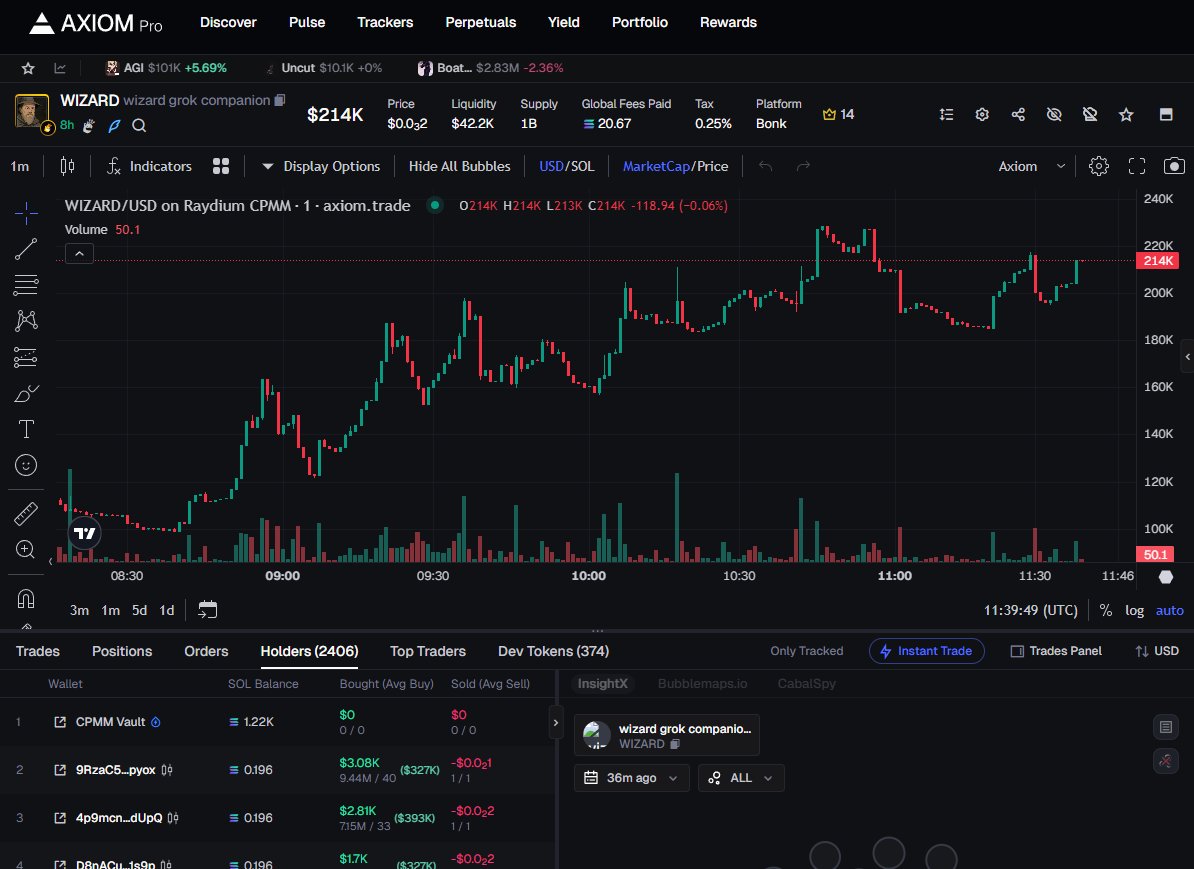The image size is (1194, 869).
Task: Open the chart layout grid selector
Action: pyautogui.click(x=221, y=166)
